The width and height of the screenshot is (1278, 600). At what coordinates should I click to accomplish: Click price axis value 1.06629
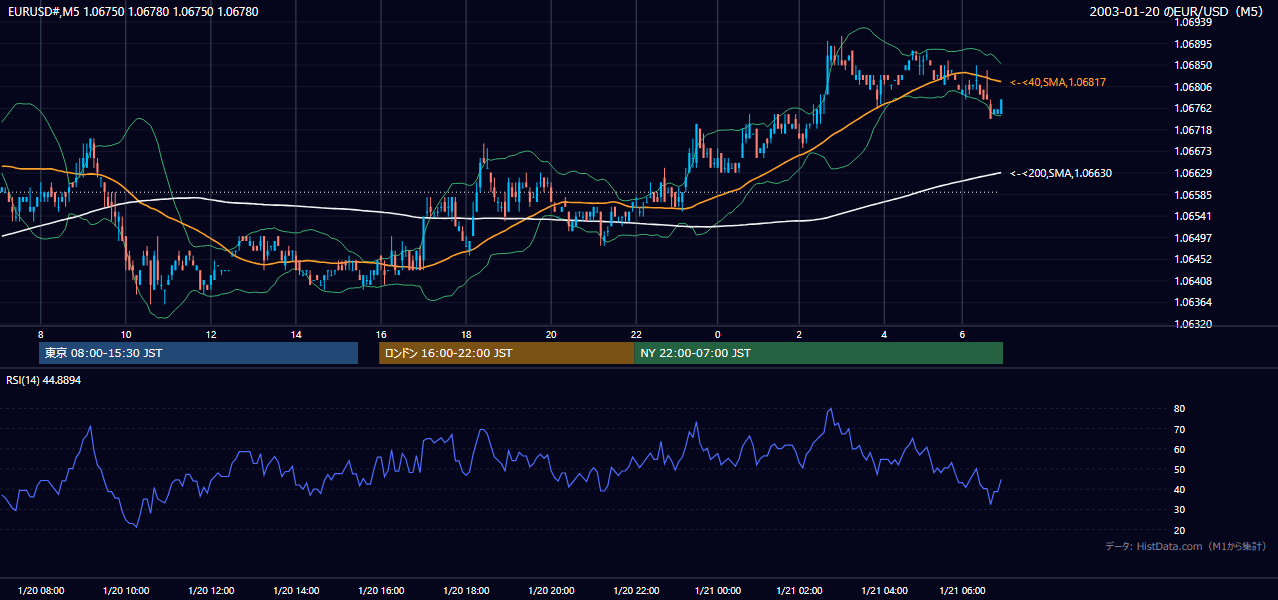pyautogui.click(x=1194, y=173)
